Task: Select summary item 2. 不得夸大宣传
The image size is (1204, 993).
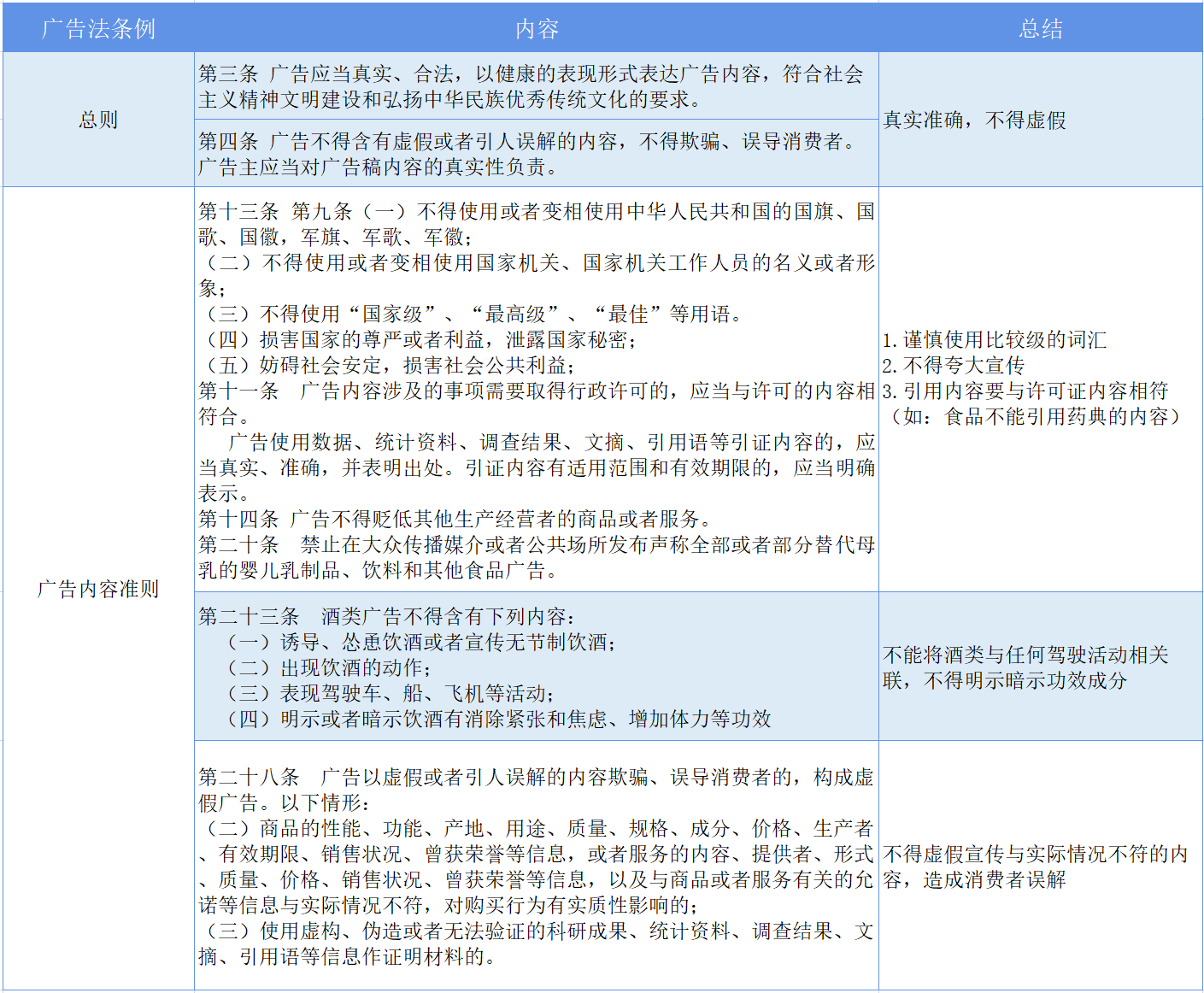Action: [x=953, y=366]
